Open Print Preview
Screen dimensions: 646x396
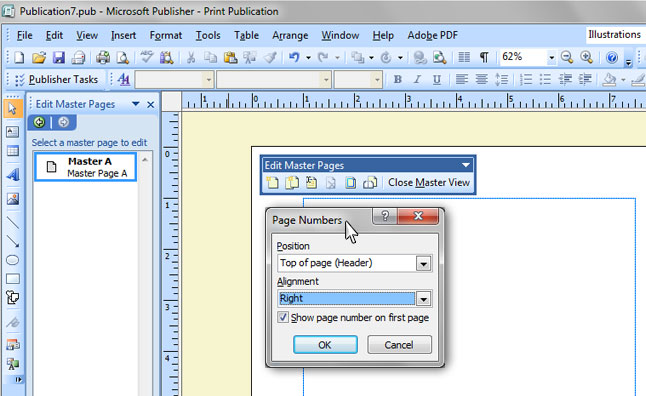coord(122,57)
